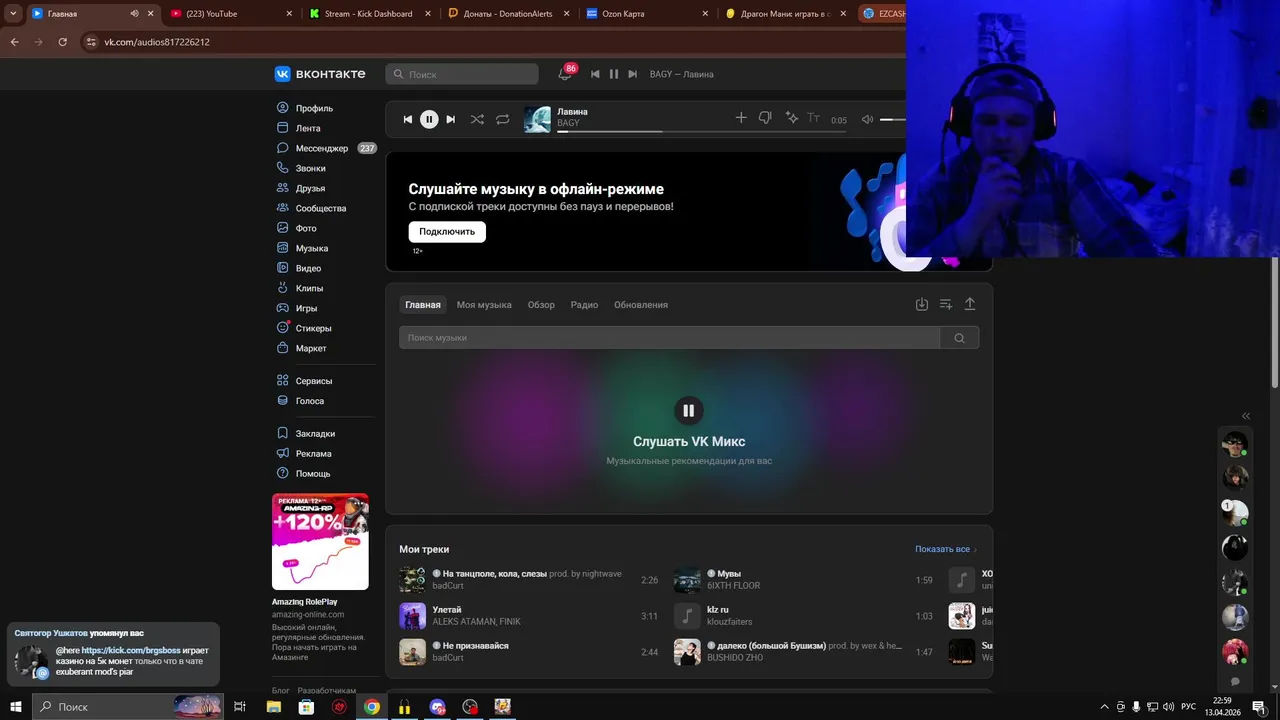Toggle repeat mode in the player
The width and height of the screenshot is (1280, 720).
point(502,119)
